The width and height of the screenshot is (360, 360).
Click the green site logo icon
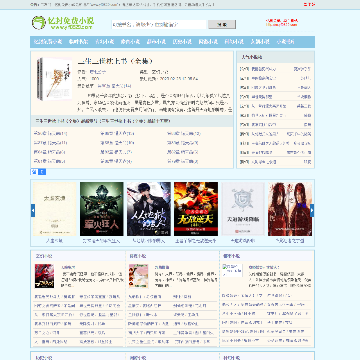coord(39,22)
